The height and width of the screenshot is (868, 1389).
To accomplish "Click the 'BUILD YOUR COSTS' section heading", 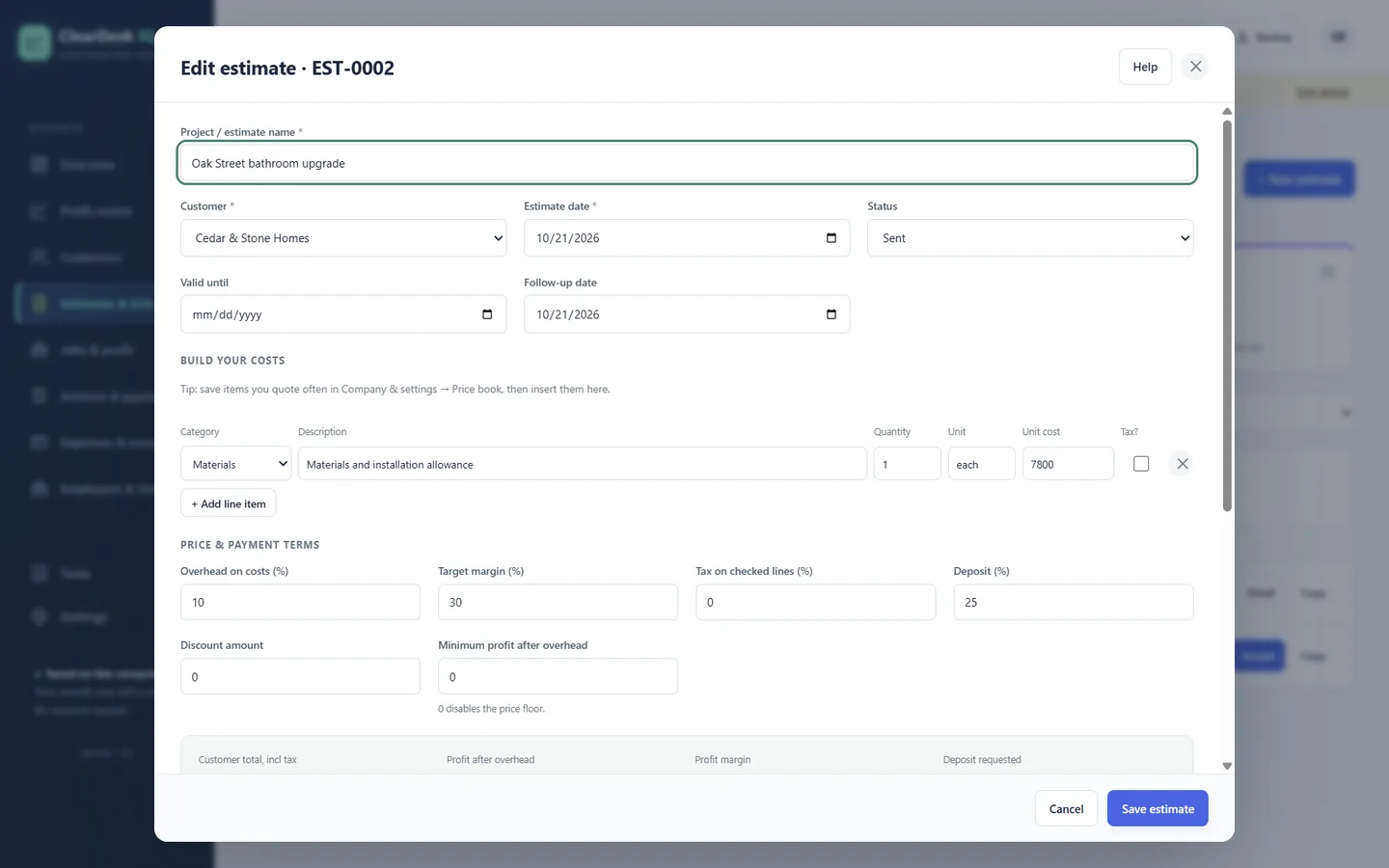I will (232, 361).
